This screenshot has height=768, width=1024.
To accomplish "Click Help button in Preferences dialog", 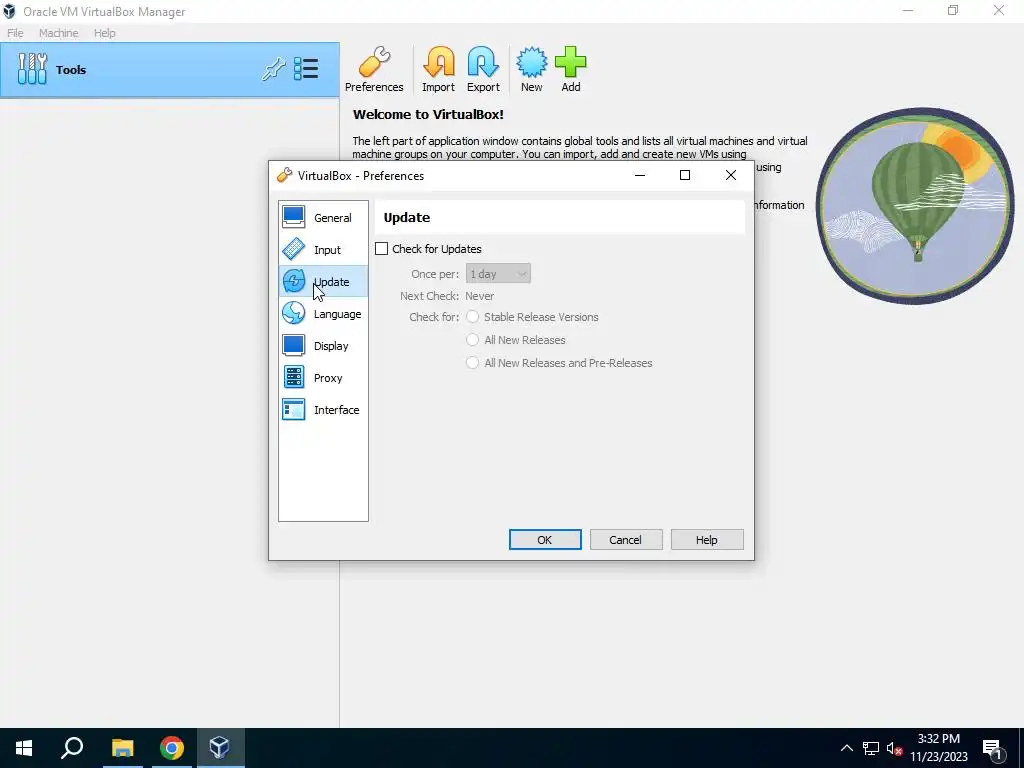I will pos(707,539).
